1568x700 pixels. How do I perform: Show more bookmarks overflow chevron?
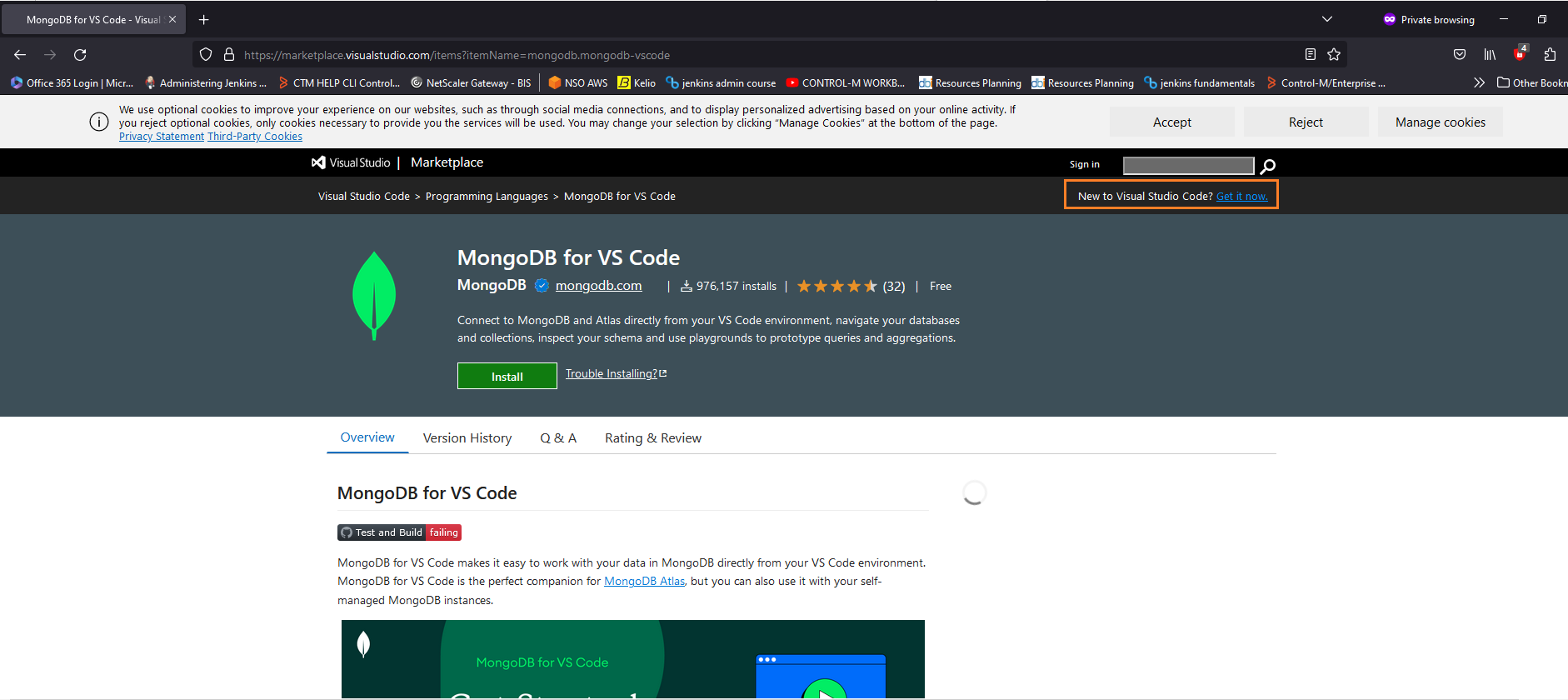[1479, 82]
